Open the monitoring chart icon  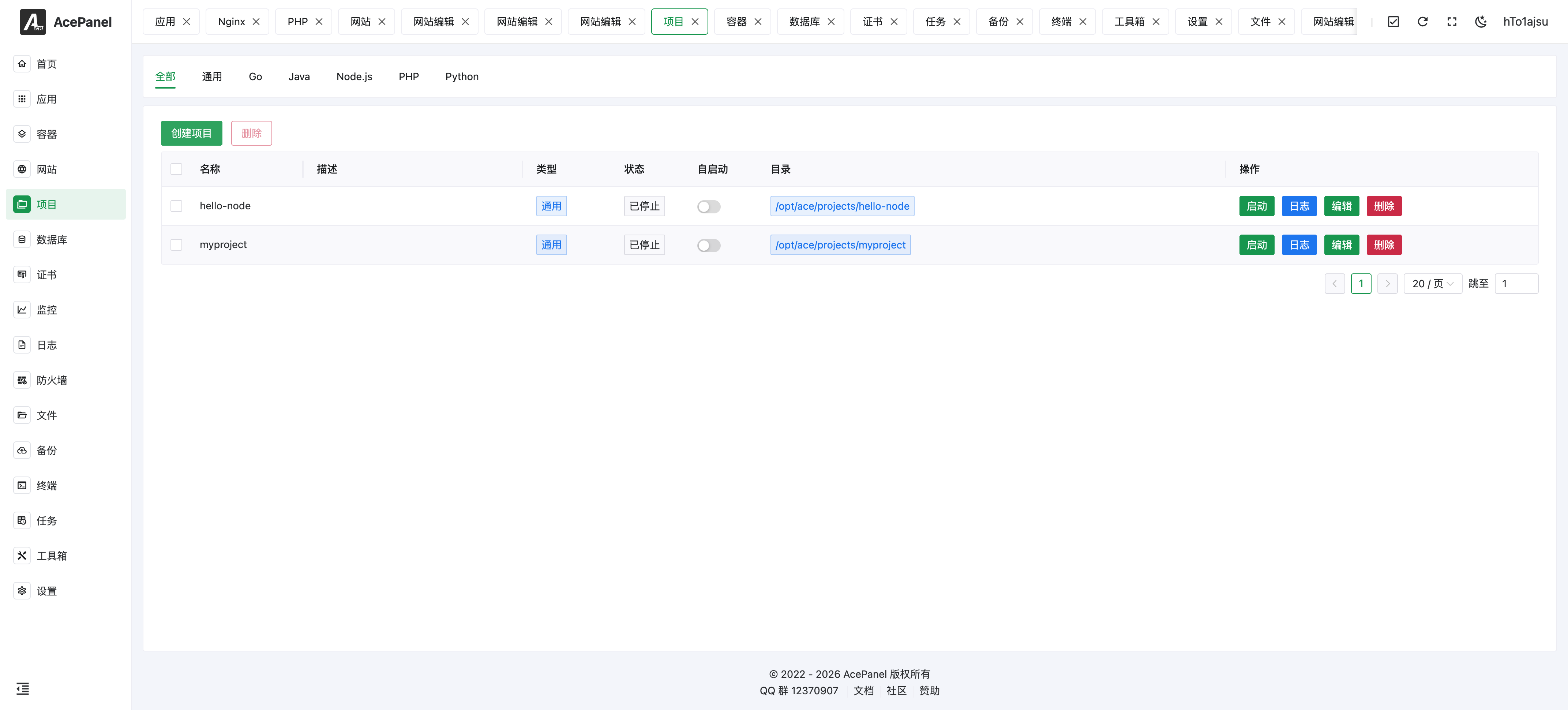[x=22, y=310]
